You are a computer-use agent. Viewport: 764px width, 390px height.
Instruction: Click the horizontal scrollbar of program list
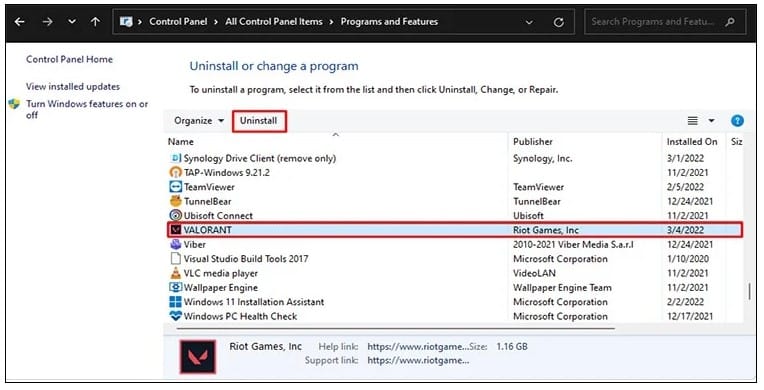point(395,328)
